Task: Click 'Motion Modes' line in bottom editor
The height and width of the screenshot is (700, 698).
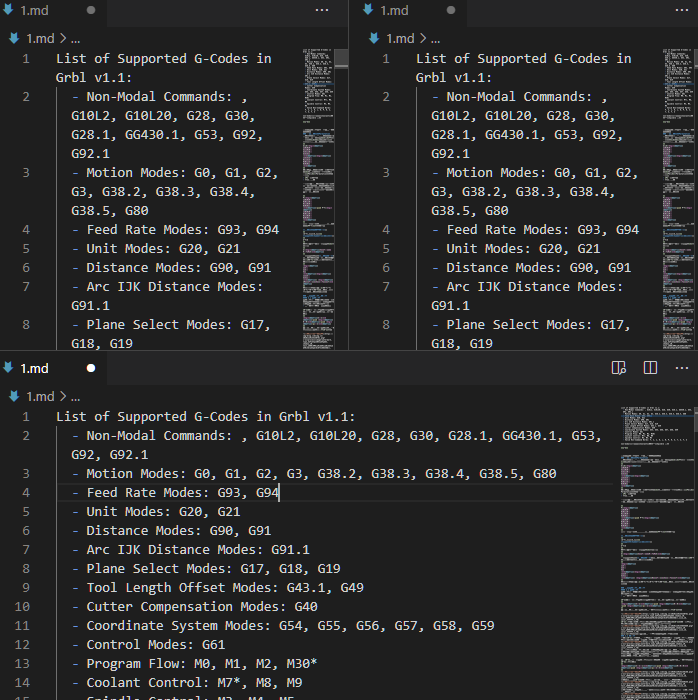Action: 314,474
